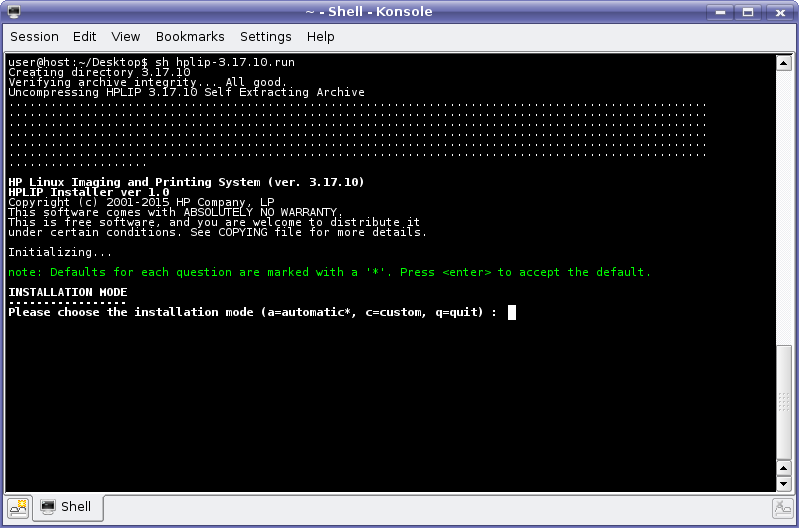799x528 pixels.
Task: Click the 'INSTALLATION MODE' heading text
Action: (68, 292)
